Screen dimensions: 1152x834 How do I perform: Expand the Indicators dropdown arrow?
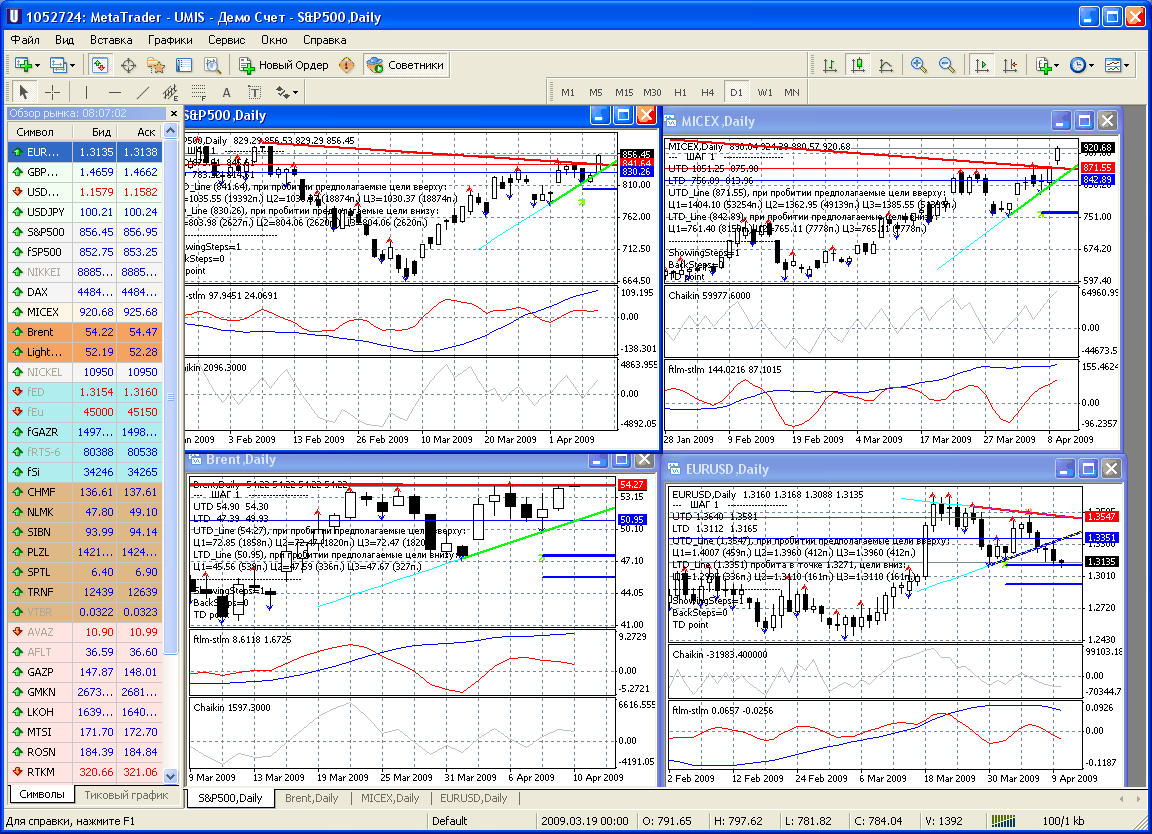pyautogui.click(x=1056, y=66)
